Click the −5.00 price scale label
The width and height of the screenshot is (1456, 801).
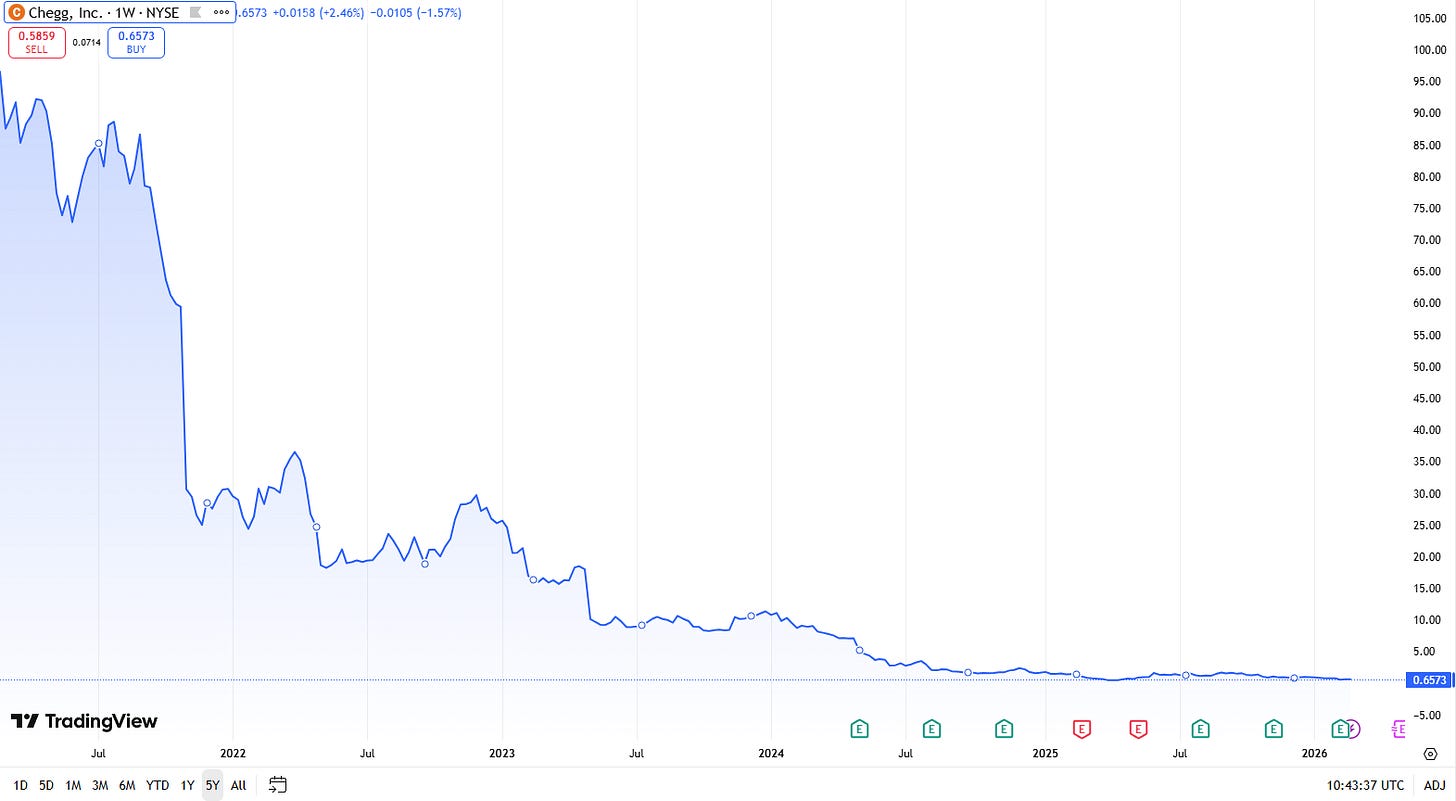coord(1427,715)
